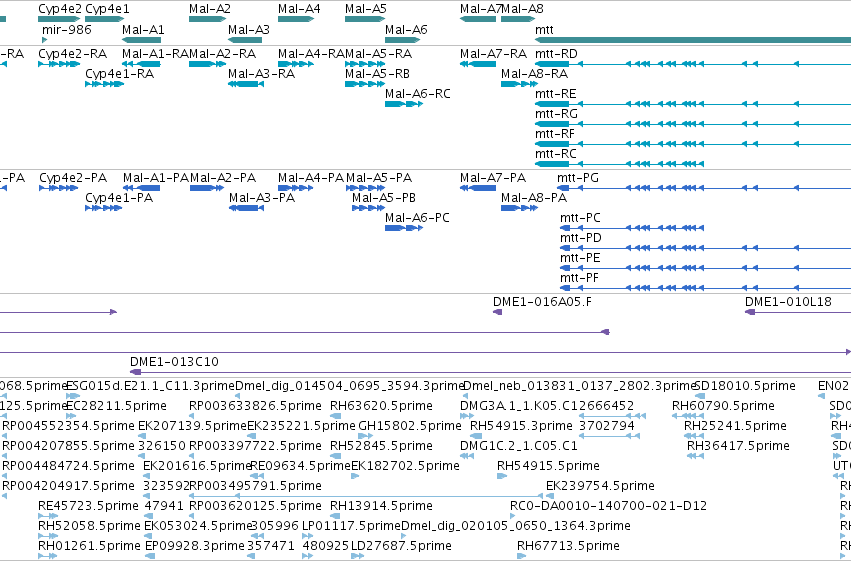
Task: Select the Mal-A7-RA transcript label
Action: point(493,54)
